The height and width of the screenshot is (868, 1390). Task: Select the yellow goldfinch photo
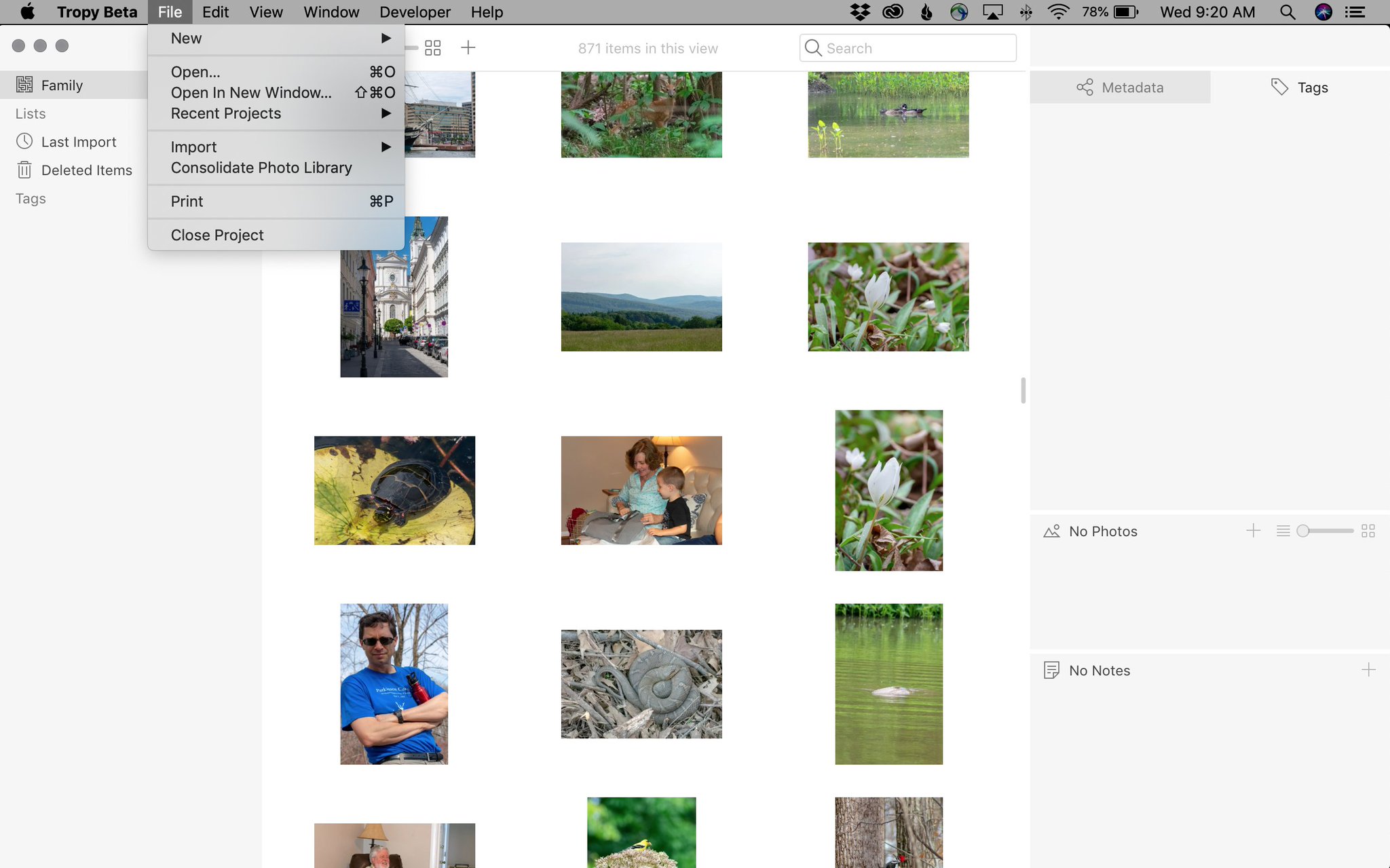tap(641, 833)
